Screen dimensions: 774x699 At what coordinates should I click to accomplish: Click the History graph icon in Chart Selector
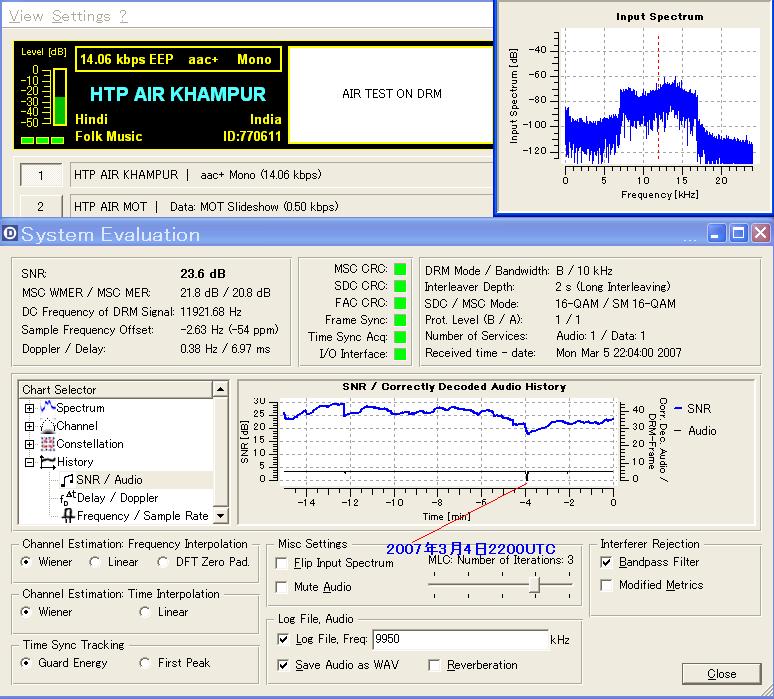pos(47,462)
